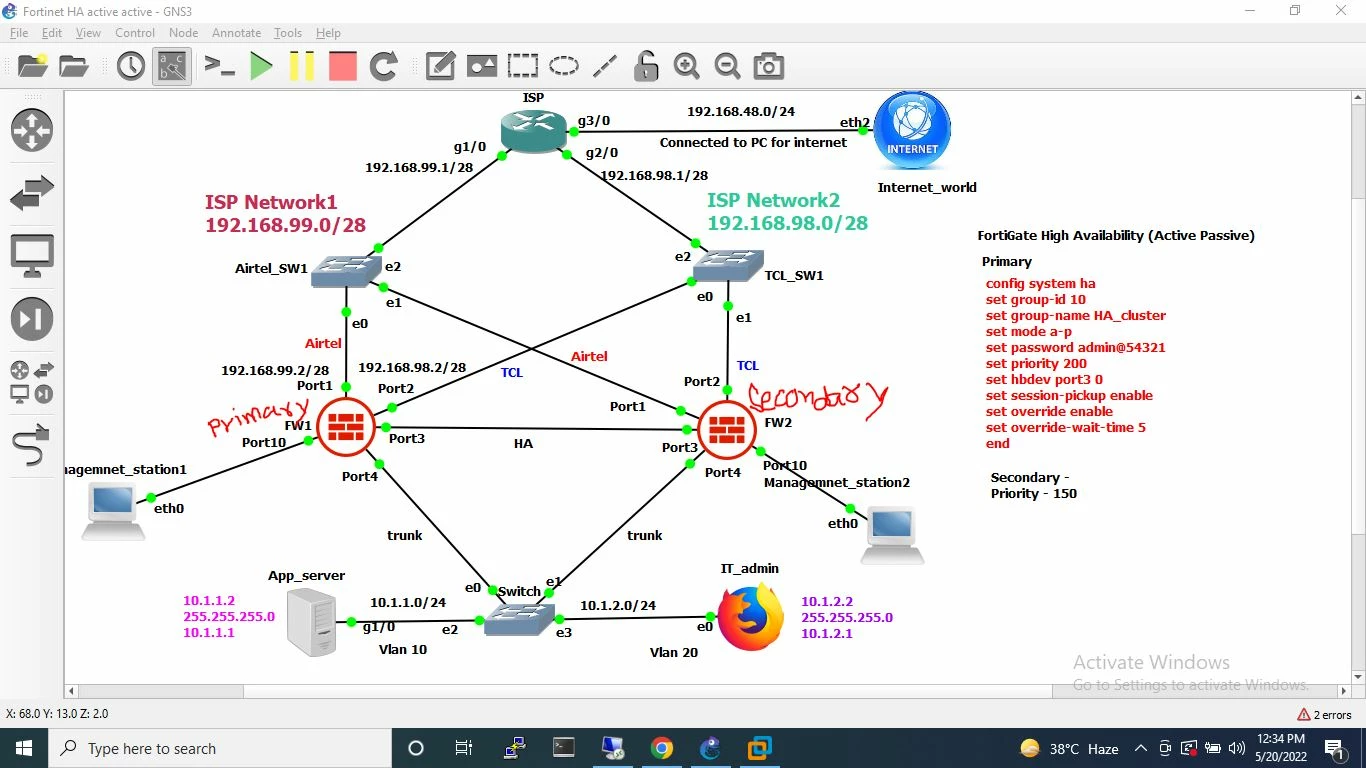Open the Manage snapshots clock icon
Image resolution: width=1366 pixels, height=768 pixels.
coord(131,66)
